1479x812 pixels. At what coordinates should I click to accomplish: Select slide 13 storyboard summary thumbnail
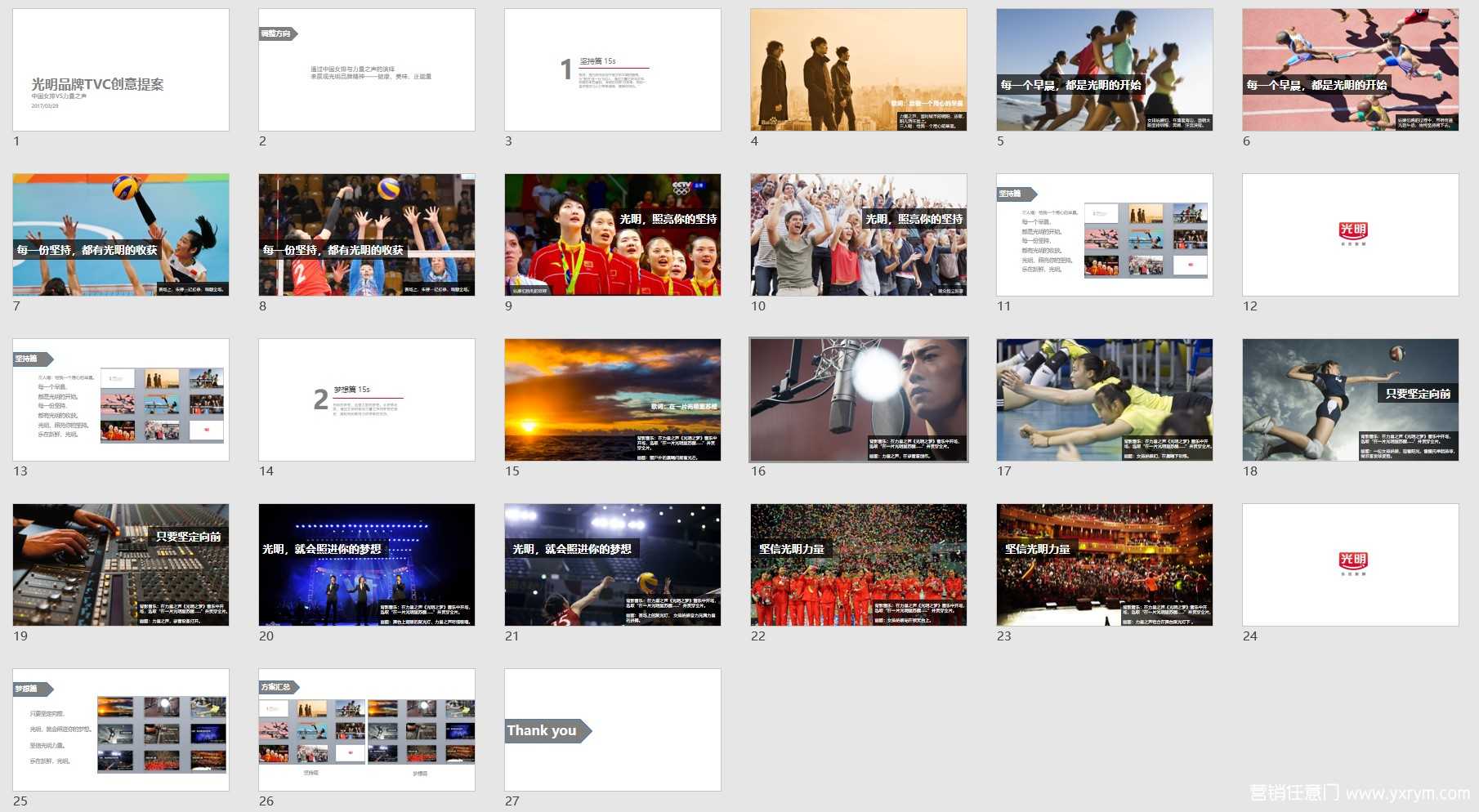point(121,399)
